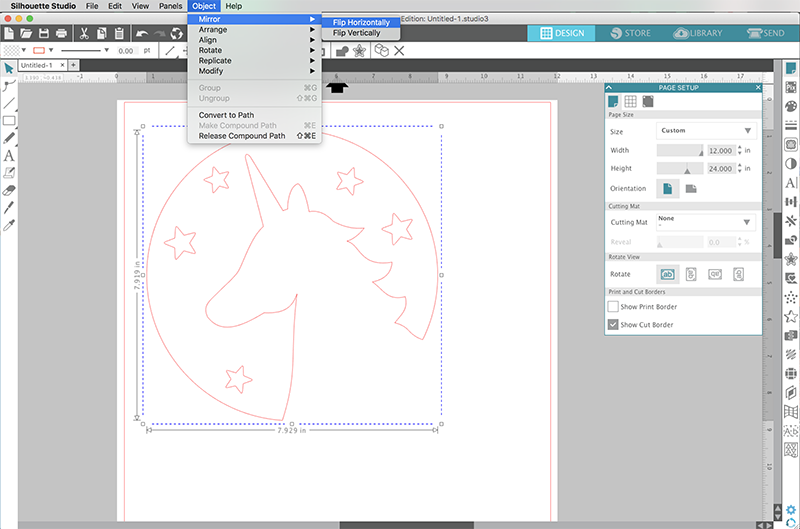Expand the Arrange submenu
The height and width of the screenshot is (529, 800).
click(255, 30)
